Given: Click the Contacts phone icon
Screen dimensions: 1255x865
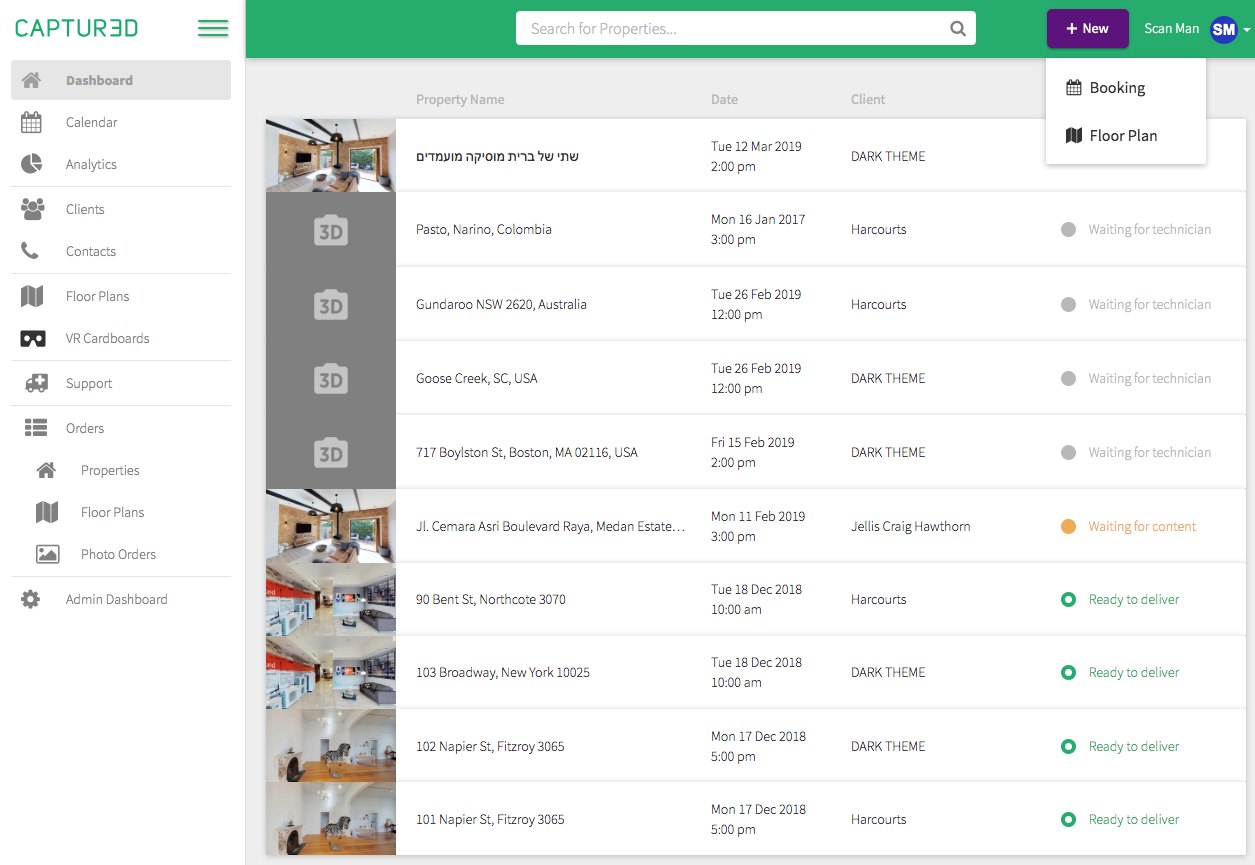Looking at the screenshot, I should click(30, 251).
